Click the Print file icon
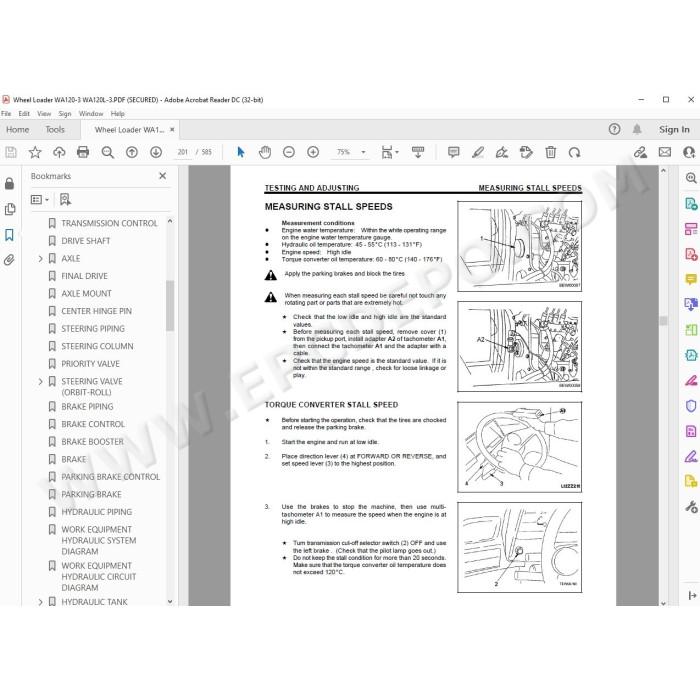The image size is (700, 700). click(x=83, y=152)
